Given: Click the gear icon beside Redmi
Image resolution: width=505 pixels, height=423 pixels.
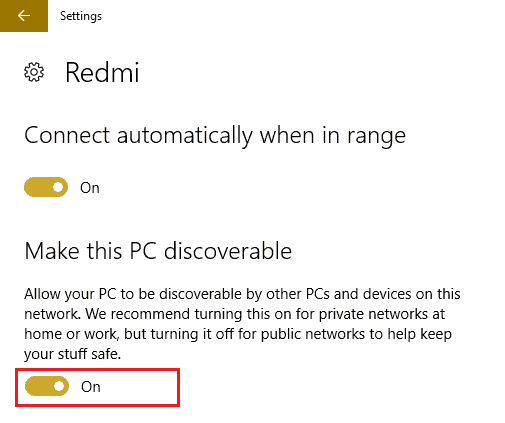Looking at the screenshot, I should (34, 72).
